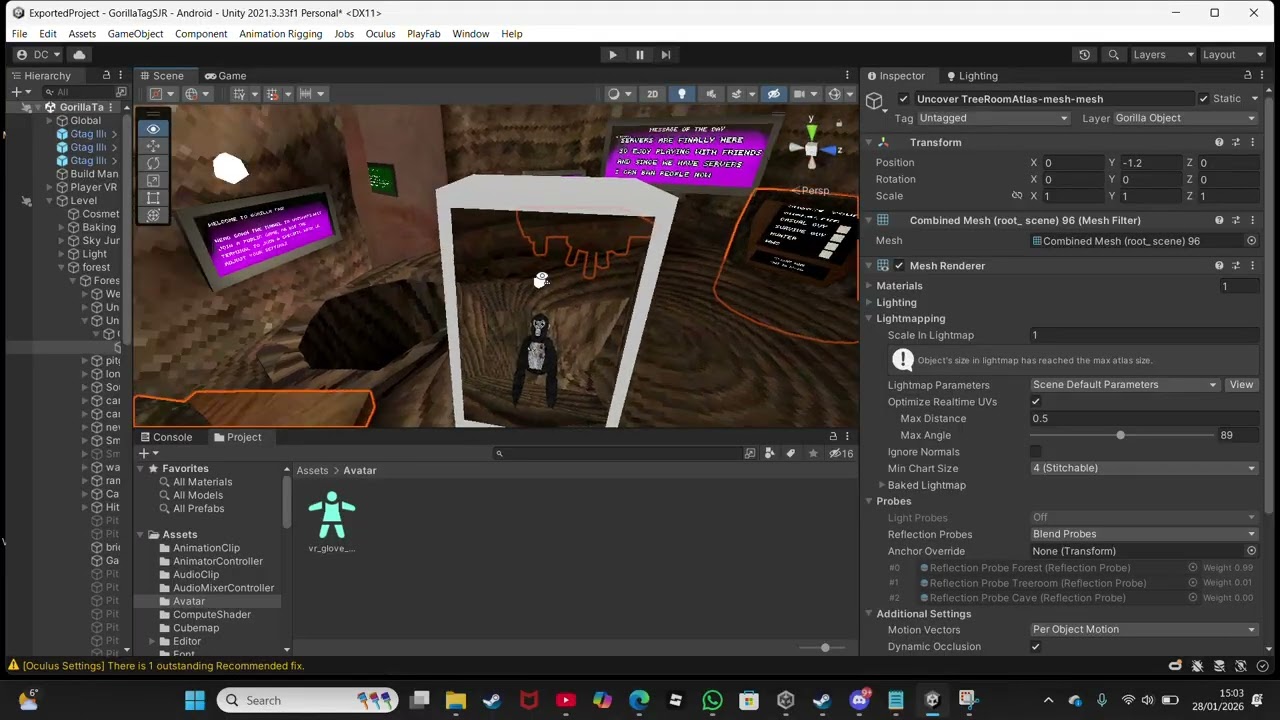Screen dimensions: 1280x720
Task: Open the DC account button
Action: click(x=40, y=54)
